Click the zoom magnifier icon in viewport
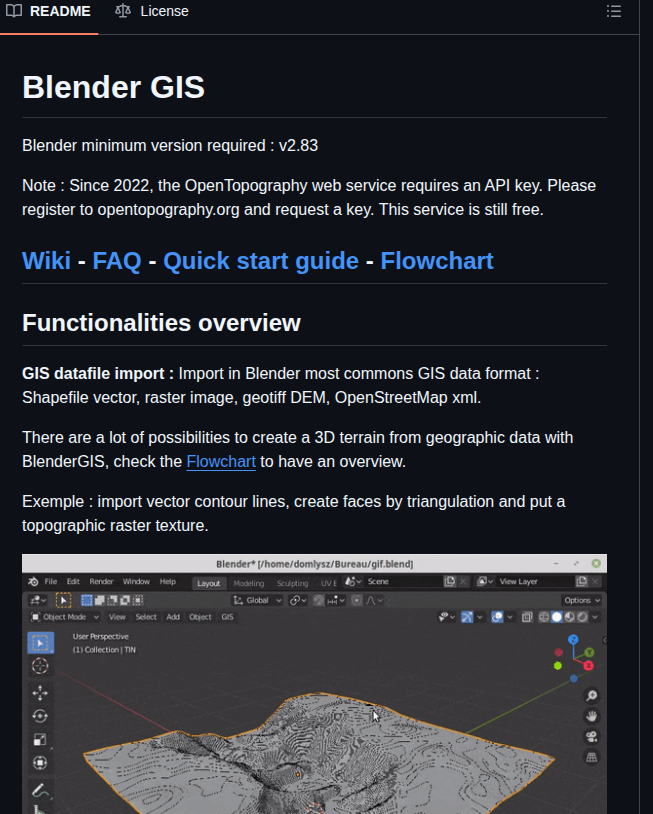 (x=591, y=696)
